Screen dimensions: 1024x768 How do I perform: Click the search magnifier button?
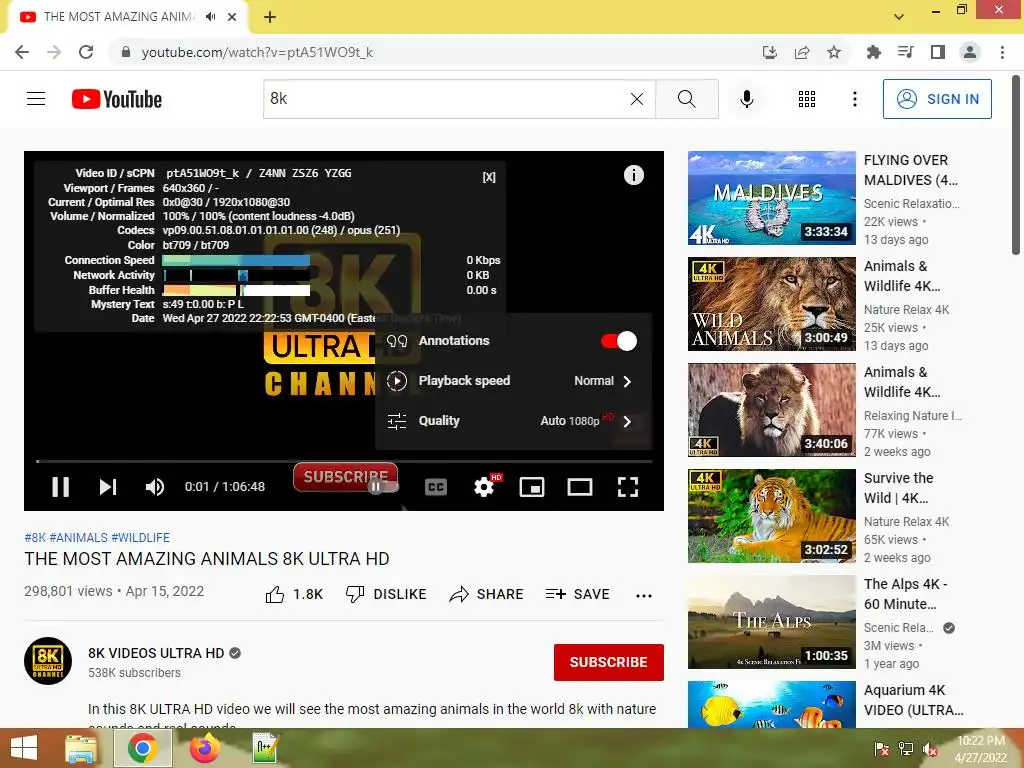[x=686, y=99]
